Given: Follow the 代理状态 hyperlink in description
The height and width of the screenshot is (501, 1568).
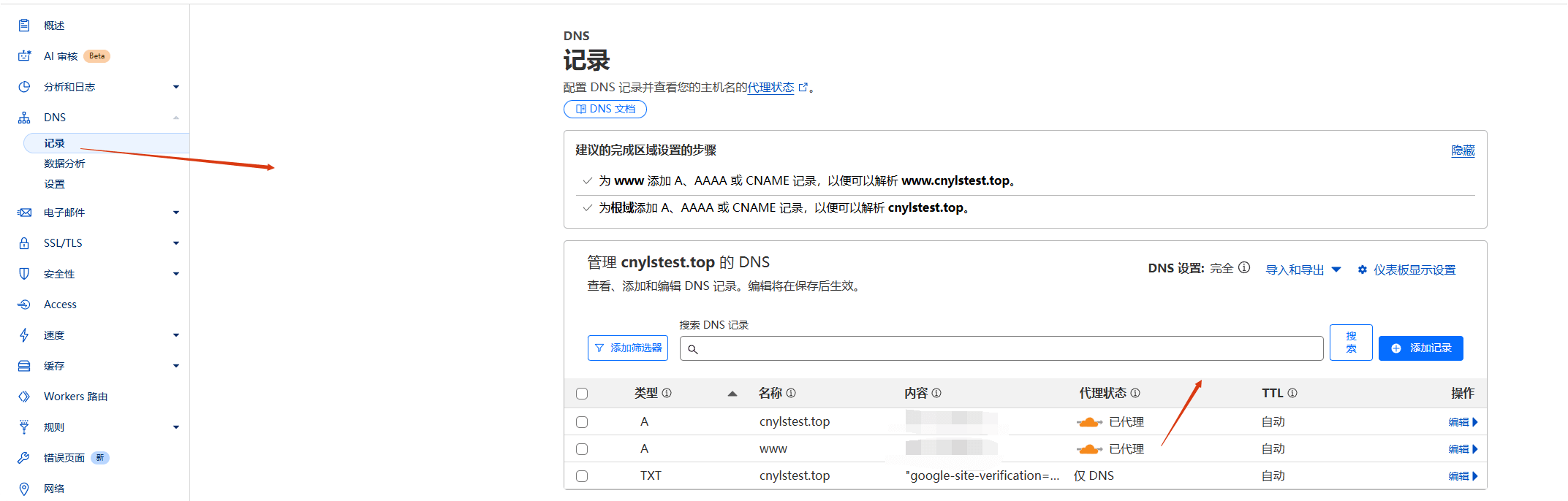Looking at the screenshot, I should pos(770,87).
